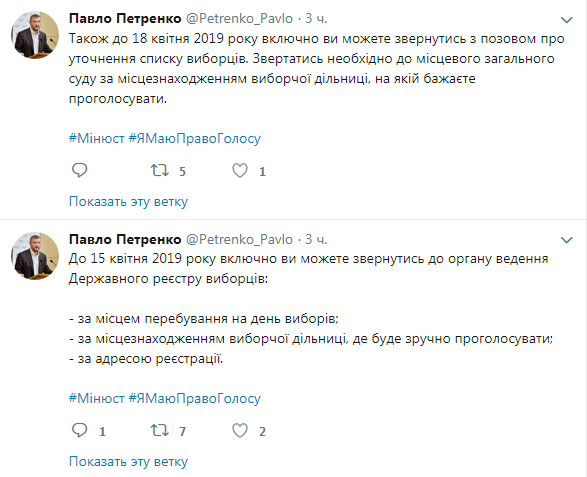
Task: Like the 18 квітня tweet
Action: click(240, 171)
